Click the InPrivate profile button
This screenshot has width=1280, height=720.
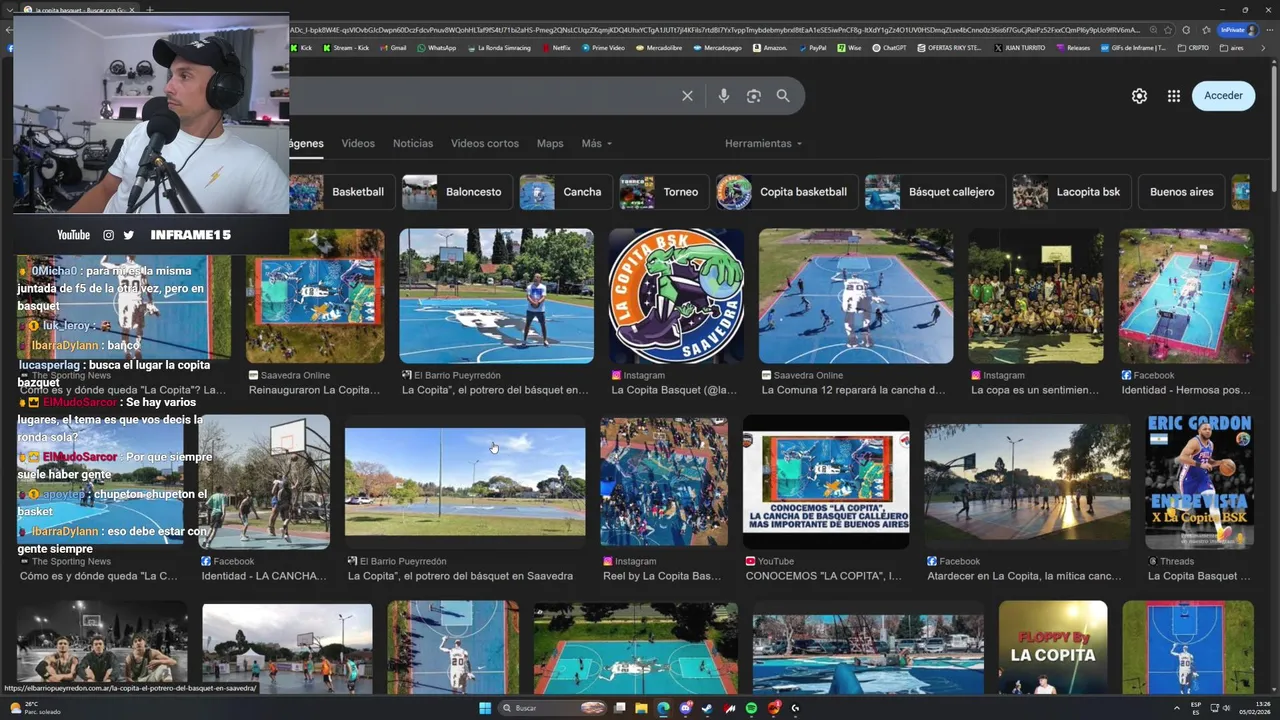1237,30
